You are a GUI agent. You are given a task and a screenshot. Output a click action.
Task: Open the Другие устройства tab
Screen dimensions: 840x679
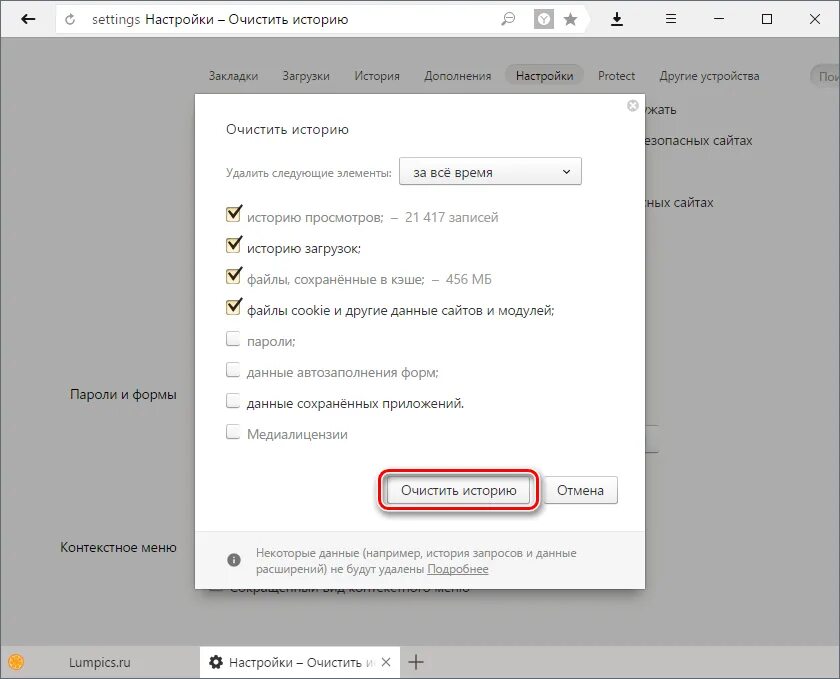click(x=709, y=76)
